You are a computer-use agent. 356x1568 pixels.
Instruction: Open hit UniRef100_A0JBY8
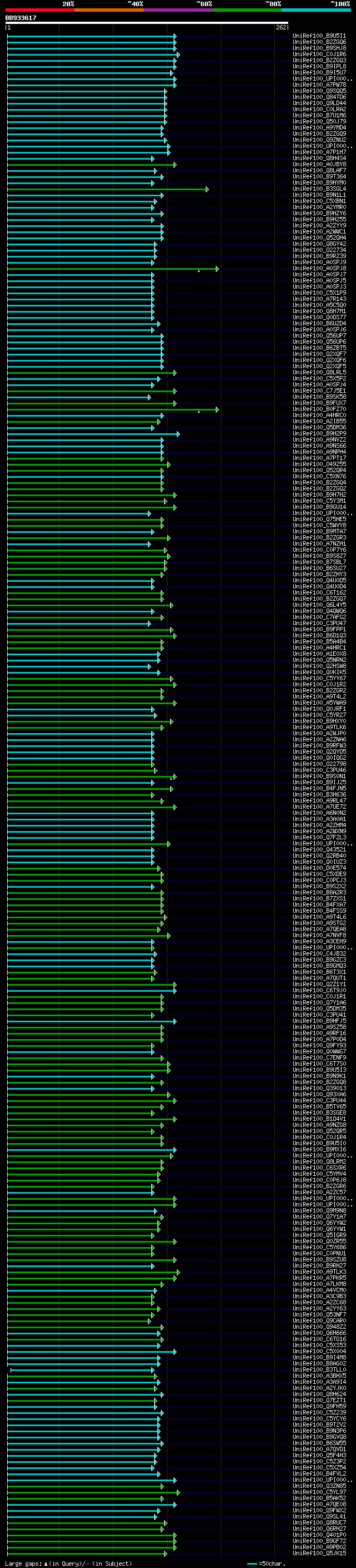pyautogui.click(x=319, y=164)
